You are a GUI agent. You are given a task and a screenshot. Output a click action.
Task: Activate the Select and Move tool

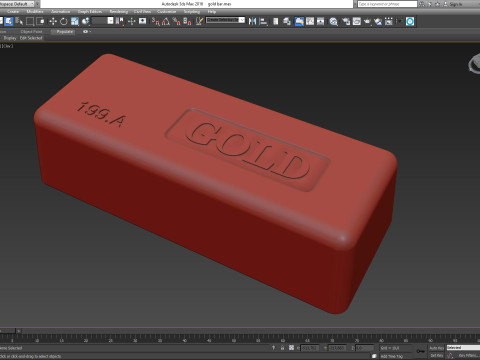53,21
